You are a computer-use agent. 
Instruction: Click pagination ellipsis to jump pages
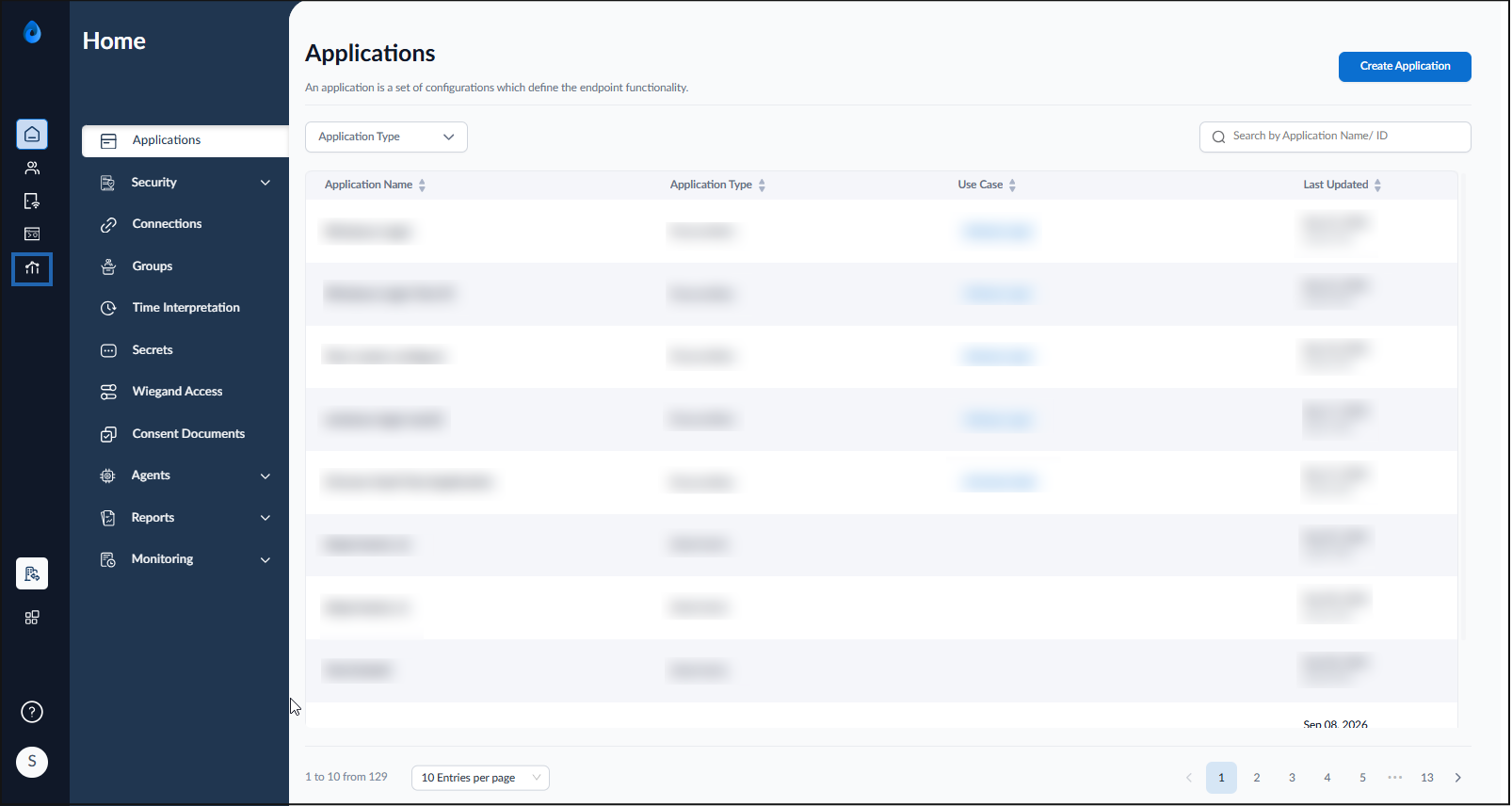click(x=1395, y=778)
